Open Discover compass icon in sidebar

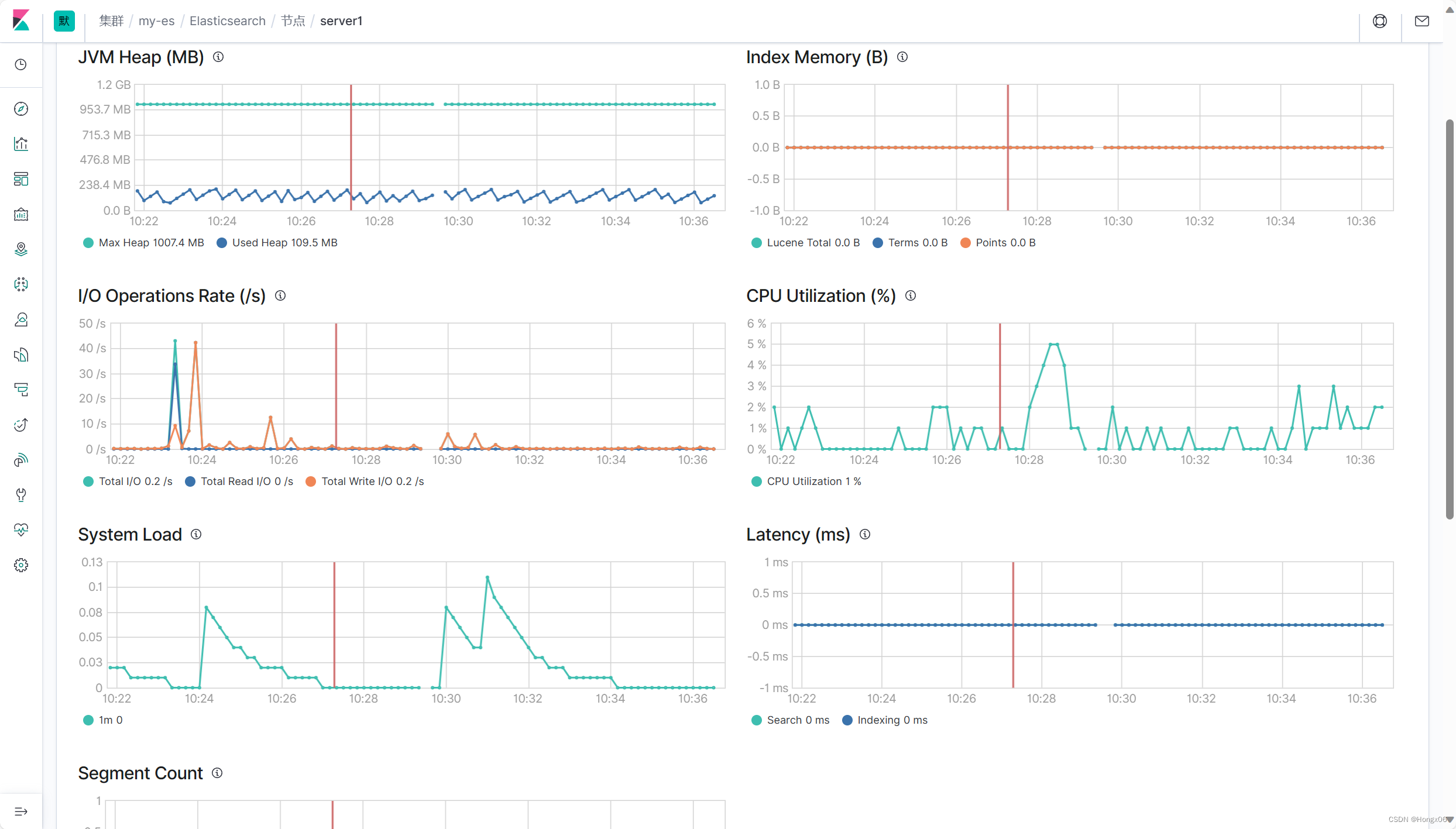[x=21, y=109]
